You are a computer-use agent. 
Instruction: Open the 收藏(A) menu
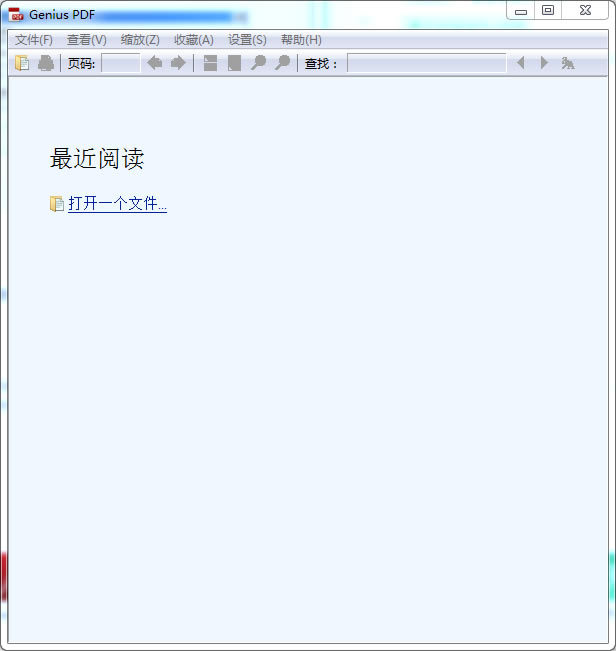(194, 40)
